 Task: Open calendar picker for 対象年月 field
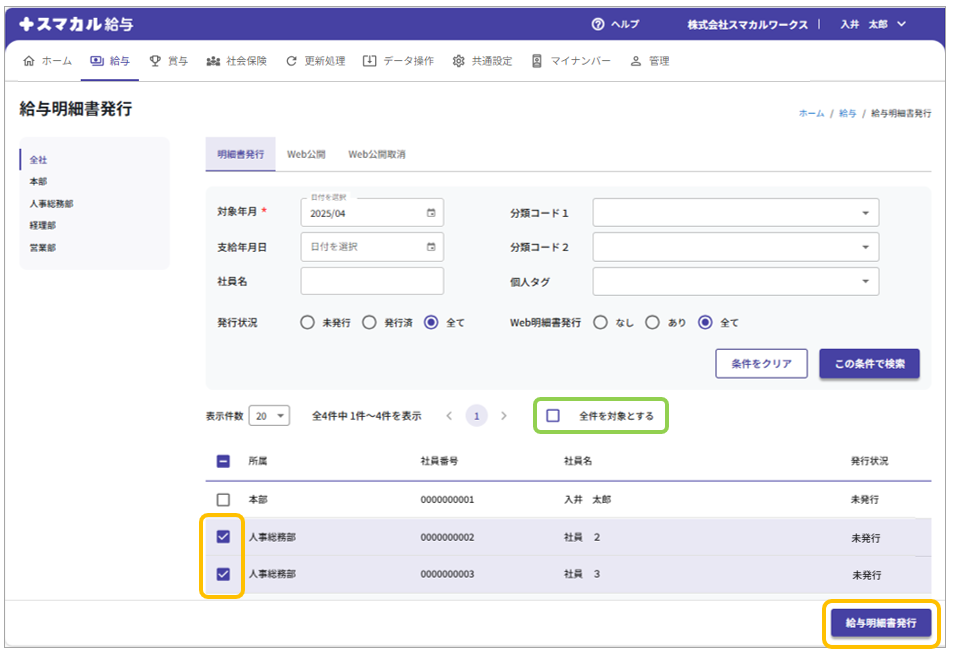coord(431,213)
